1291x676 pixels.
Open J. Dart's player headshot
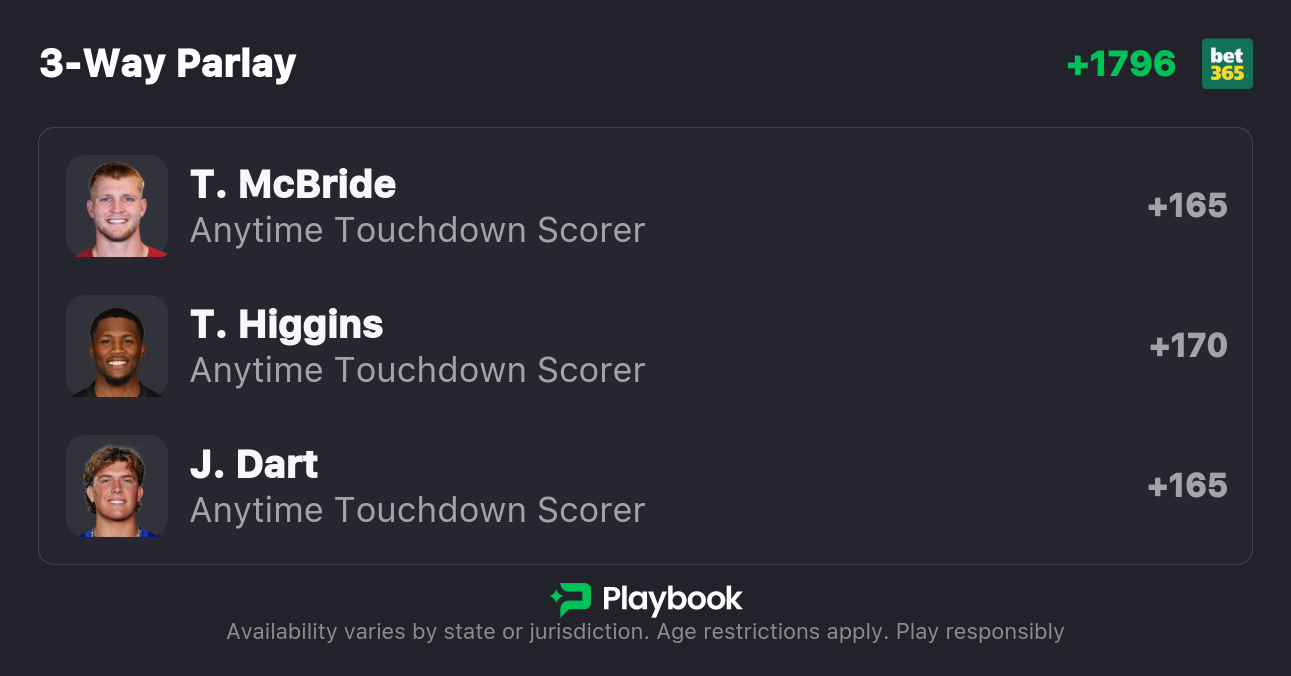tap(117, 486)
